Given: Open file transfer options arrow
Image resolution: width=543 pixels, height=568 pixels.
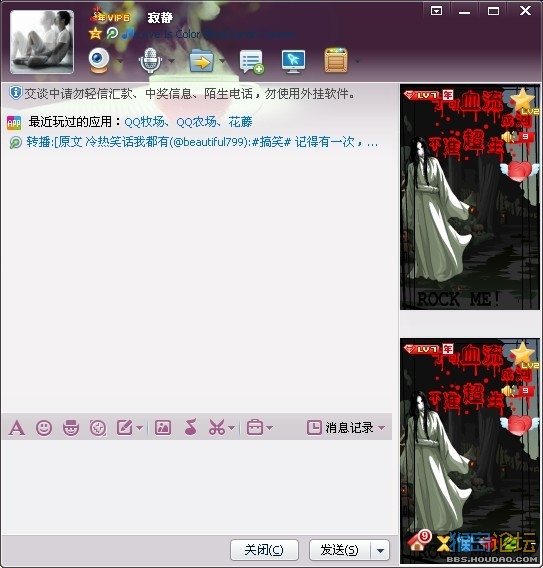Looking at the screenshot, I should 222,61.
